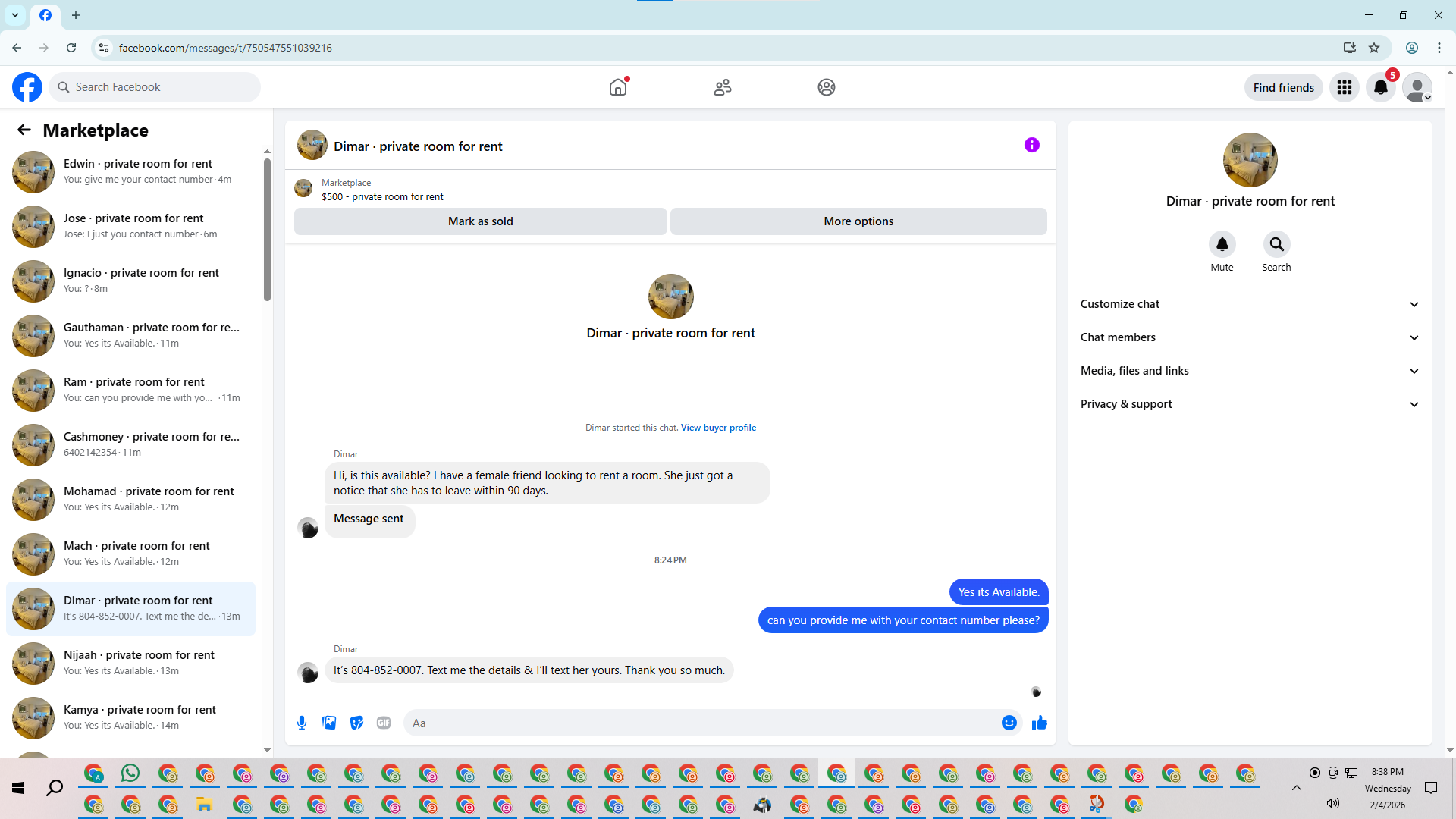Open the GIF picker icon
This screenshot has width=1456, height=819.
(384, 723)
